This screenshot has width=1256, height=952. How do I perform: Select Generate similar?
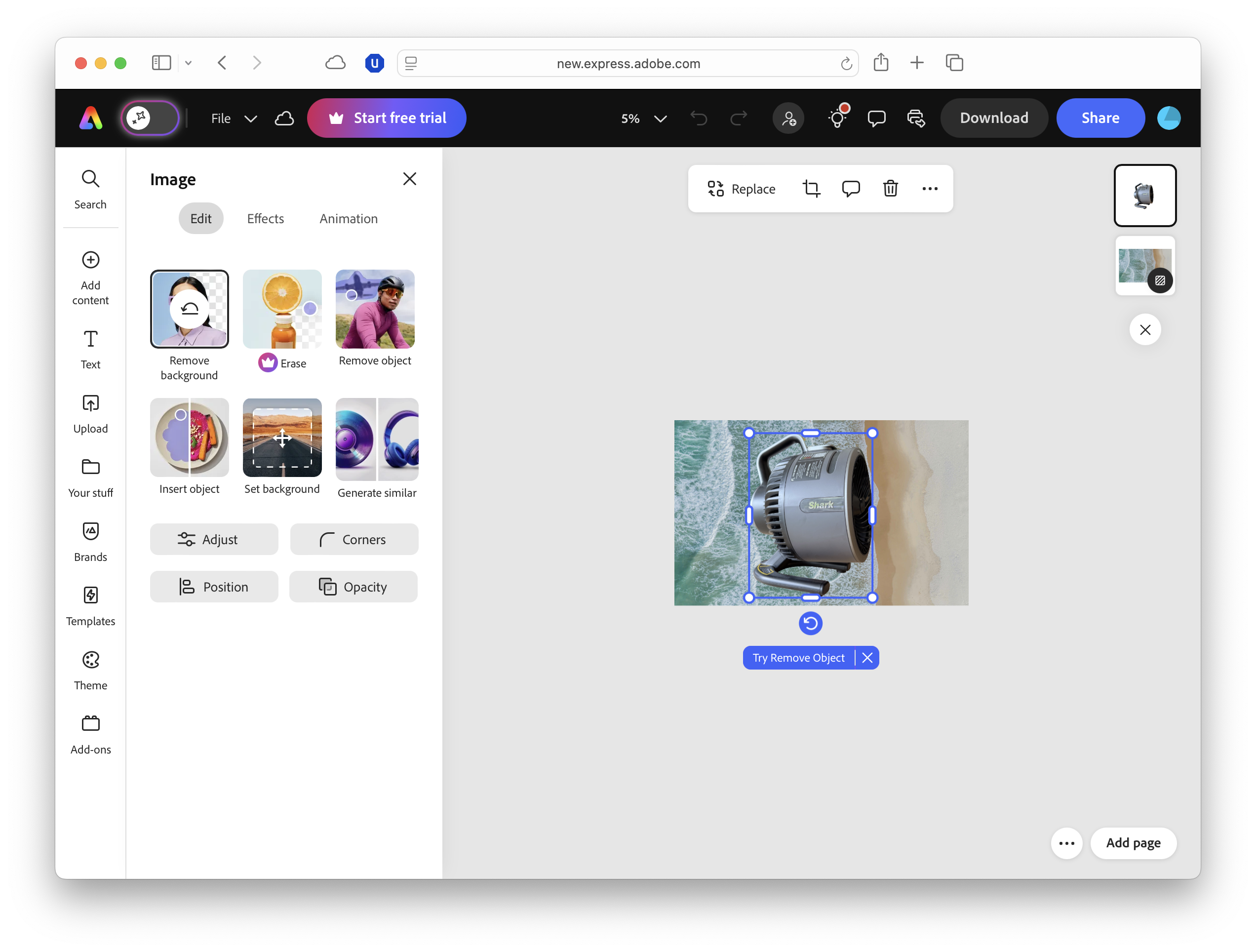pos(376,437)
